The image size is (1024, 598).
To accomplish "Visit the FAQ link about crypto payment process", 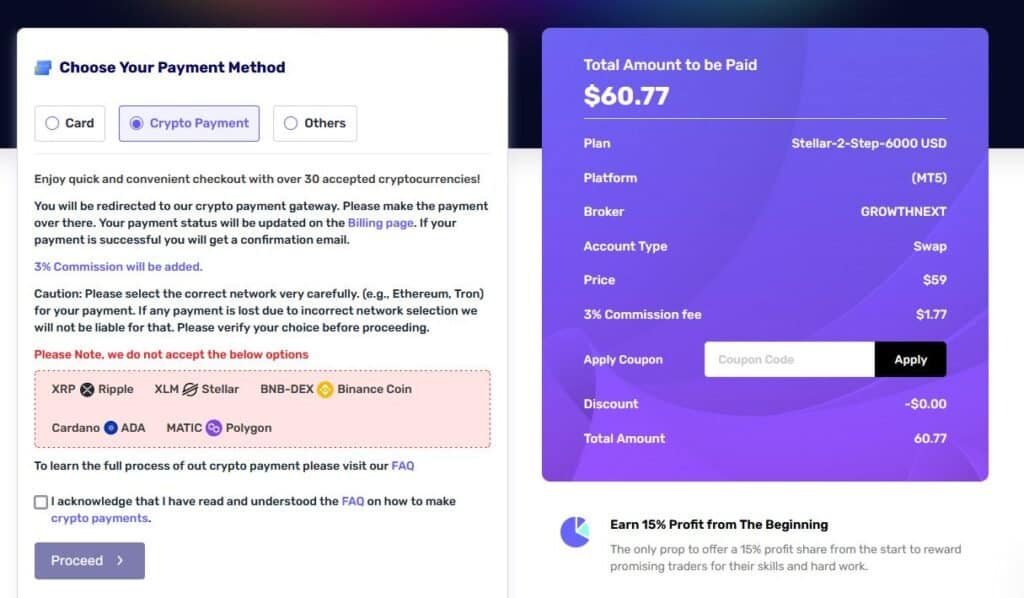I will 402,467.
